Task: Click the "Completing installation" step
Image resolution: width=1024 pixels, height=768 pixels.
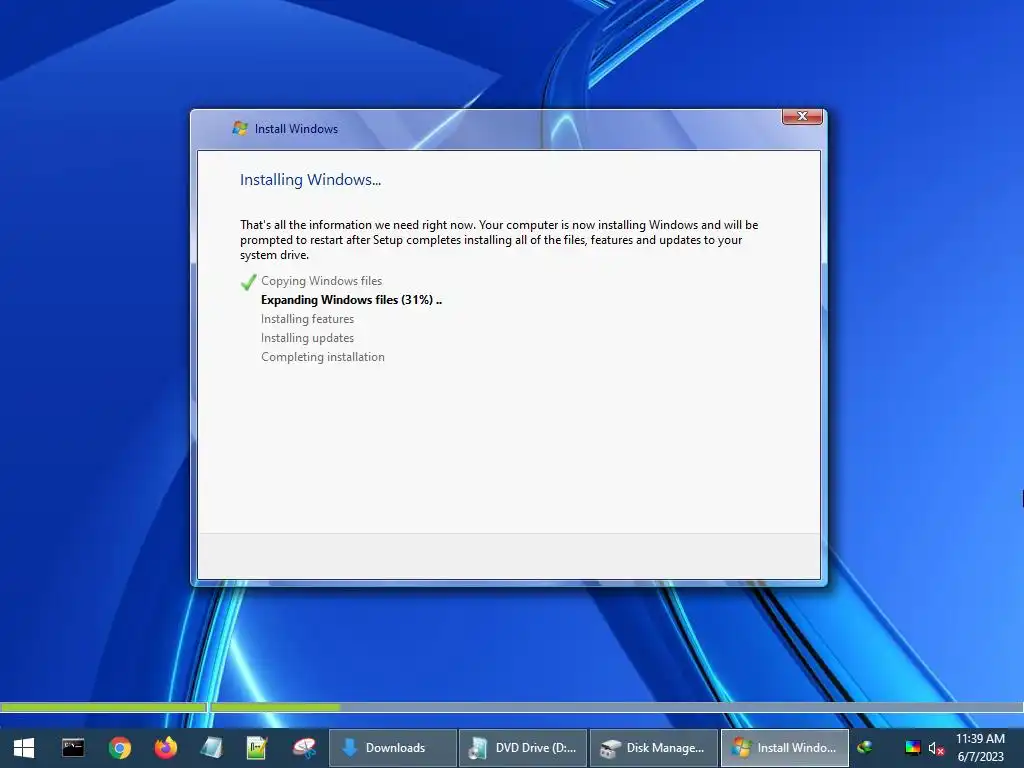Action: [323, 357]
